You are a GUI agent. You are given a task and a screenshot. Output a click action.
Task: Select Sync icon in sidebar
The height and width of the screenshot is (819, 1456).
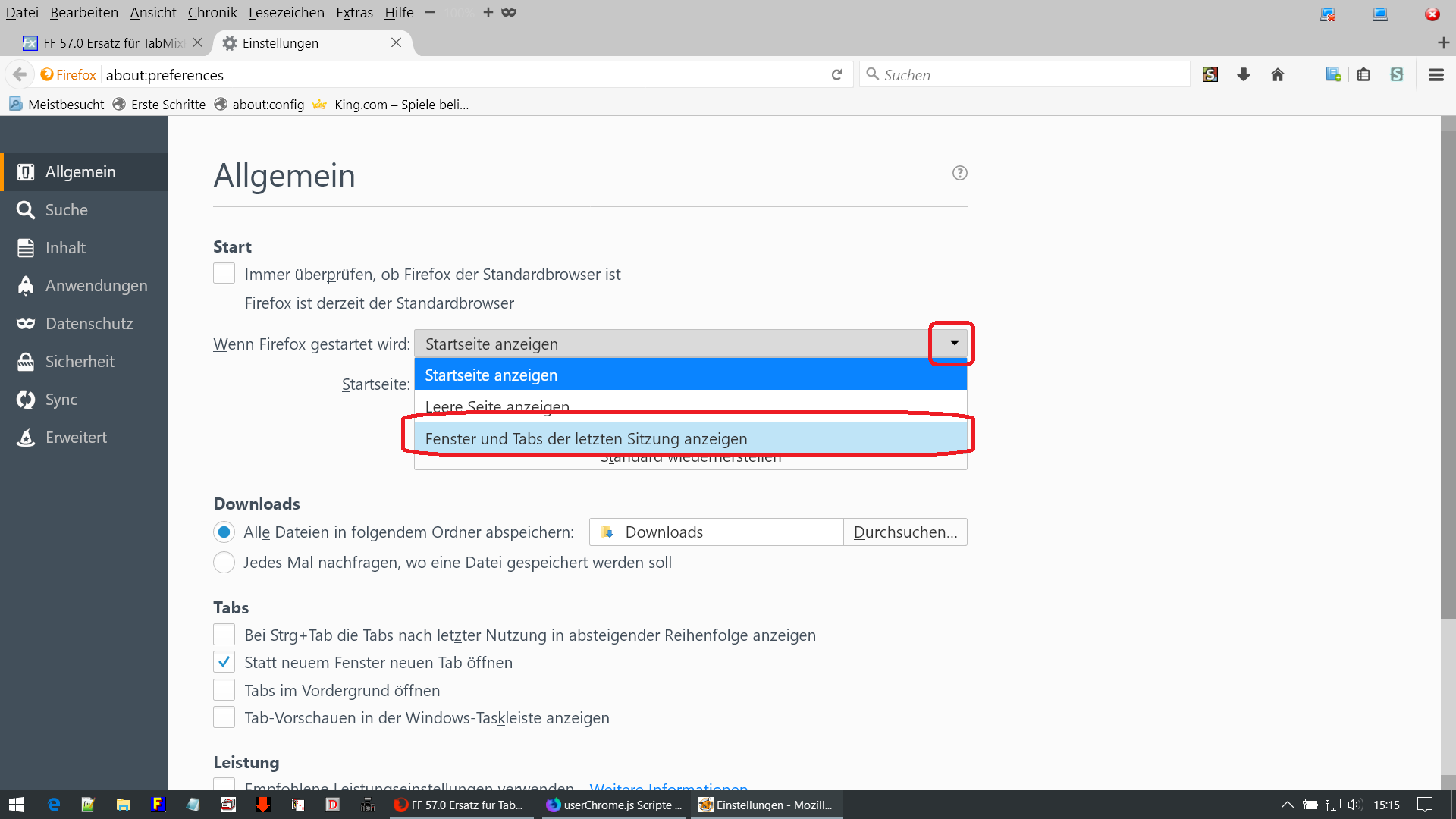26,400
